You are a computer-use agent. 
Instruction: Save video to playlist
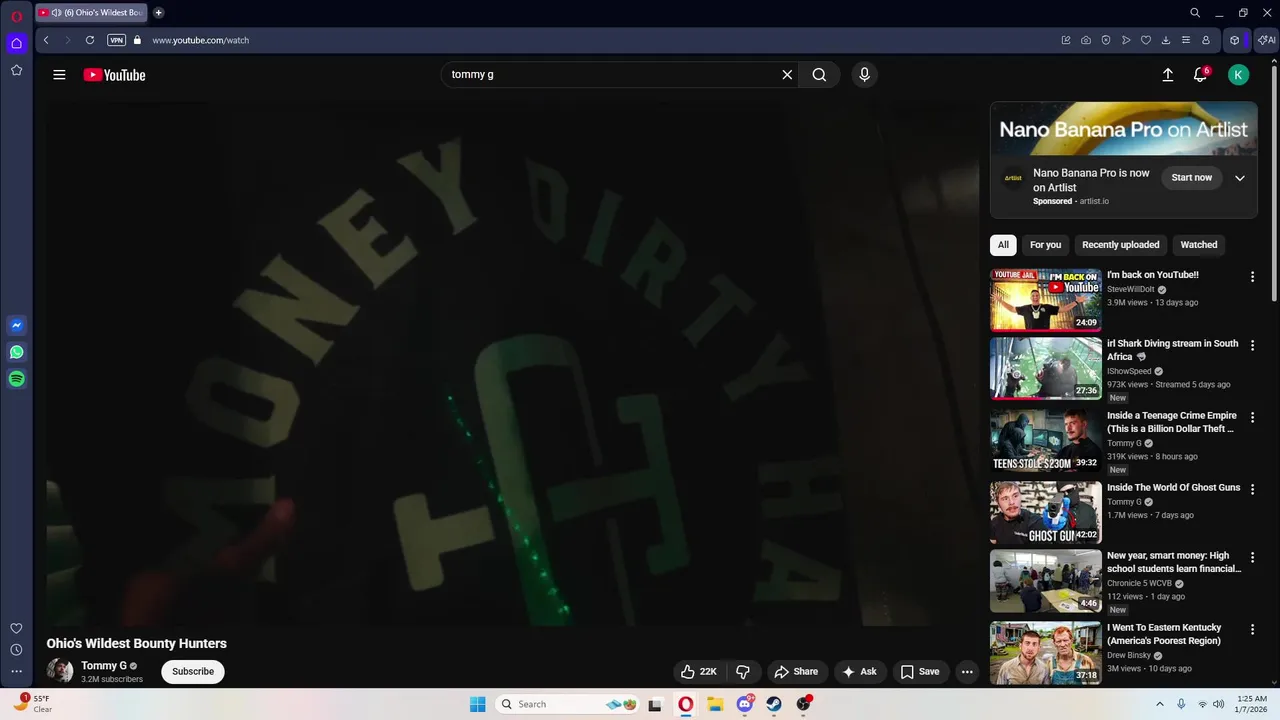click(x=920, y=672)
